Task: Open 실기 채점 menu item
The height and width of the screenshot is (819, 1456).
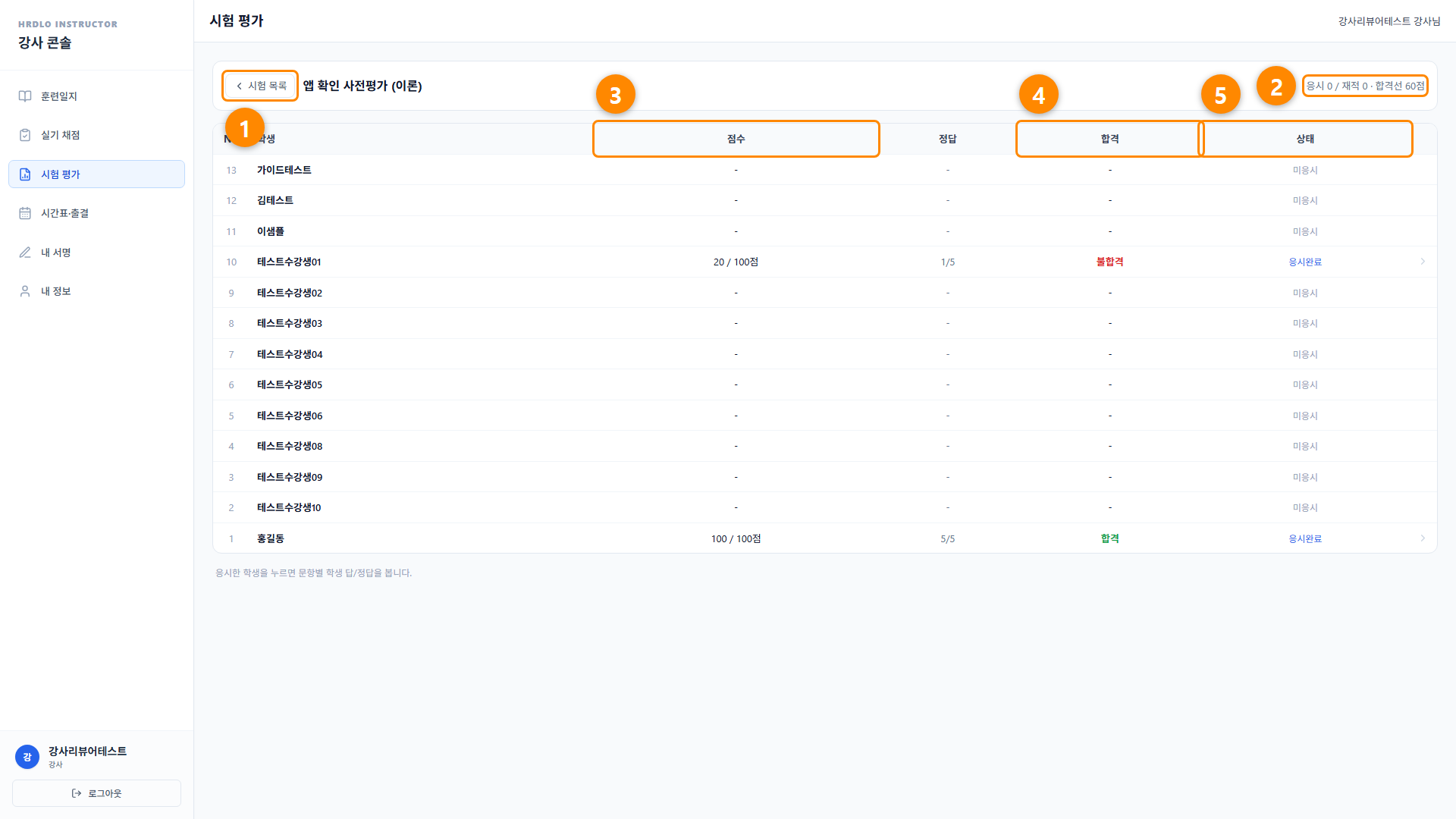Action: coord(96,135)
